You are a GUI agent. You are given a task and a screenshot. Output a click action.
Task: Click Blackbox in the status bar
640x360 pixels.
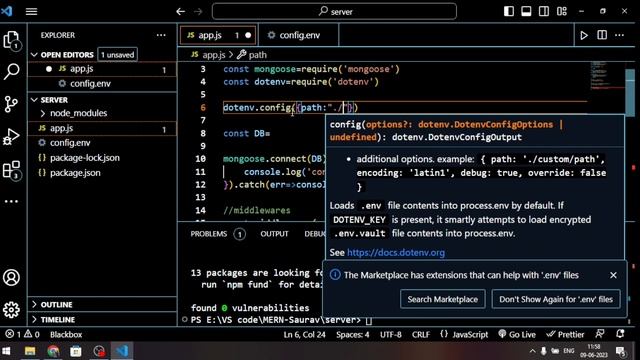(x=66, y=334)
